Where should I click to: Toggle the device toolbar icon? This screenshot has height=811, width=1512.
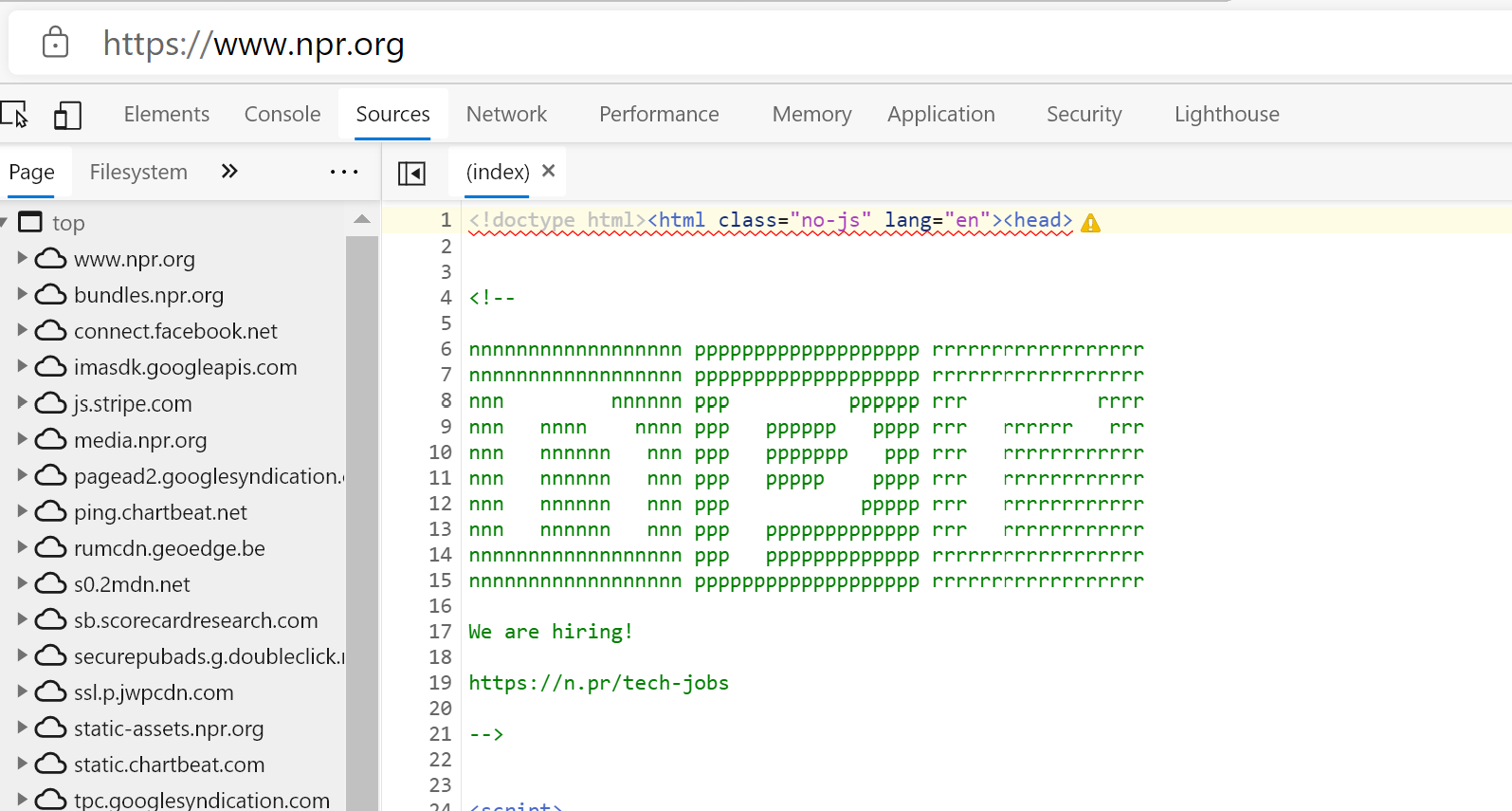(x=67, y=115)
